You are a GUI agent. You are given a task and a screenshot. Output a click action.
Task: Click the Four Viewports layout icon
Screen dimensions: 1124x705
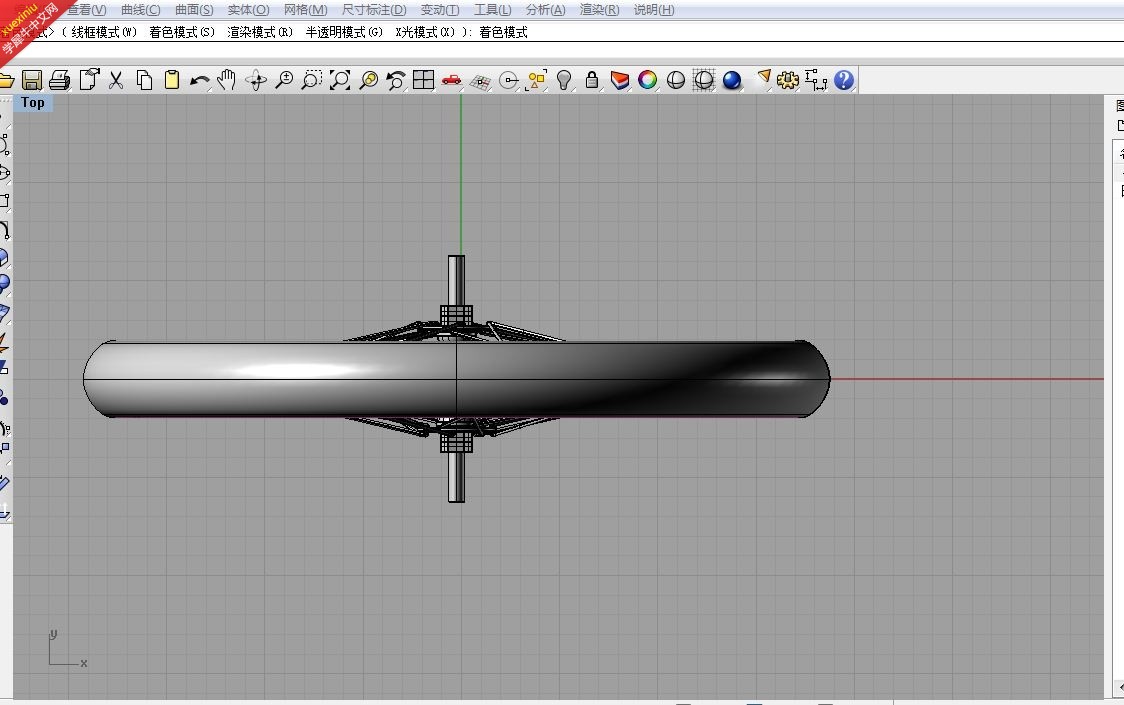point(424,80)
